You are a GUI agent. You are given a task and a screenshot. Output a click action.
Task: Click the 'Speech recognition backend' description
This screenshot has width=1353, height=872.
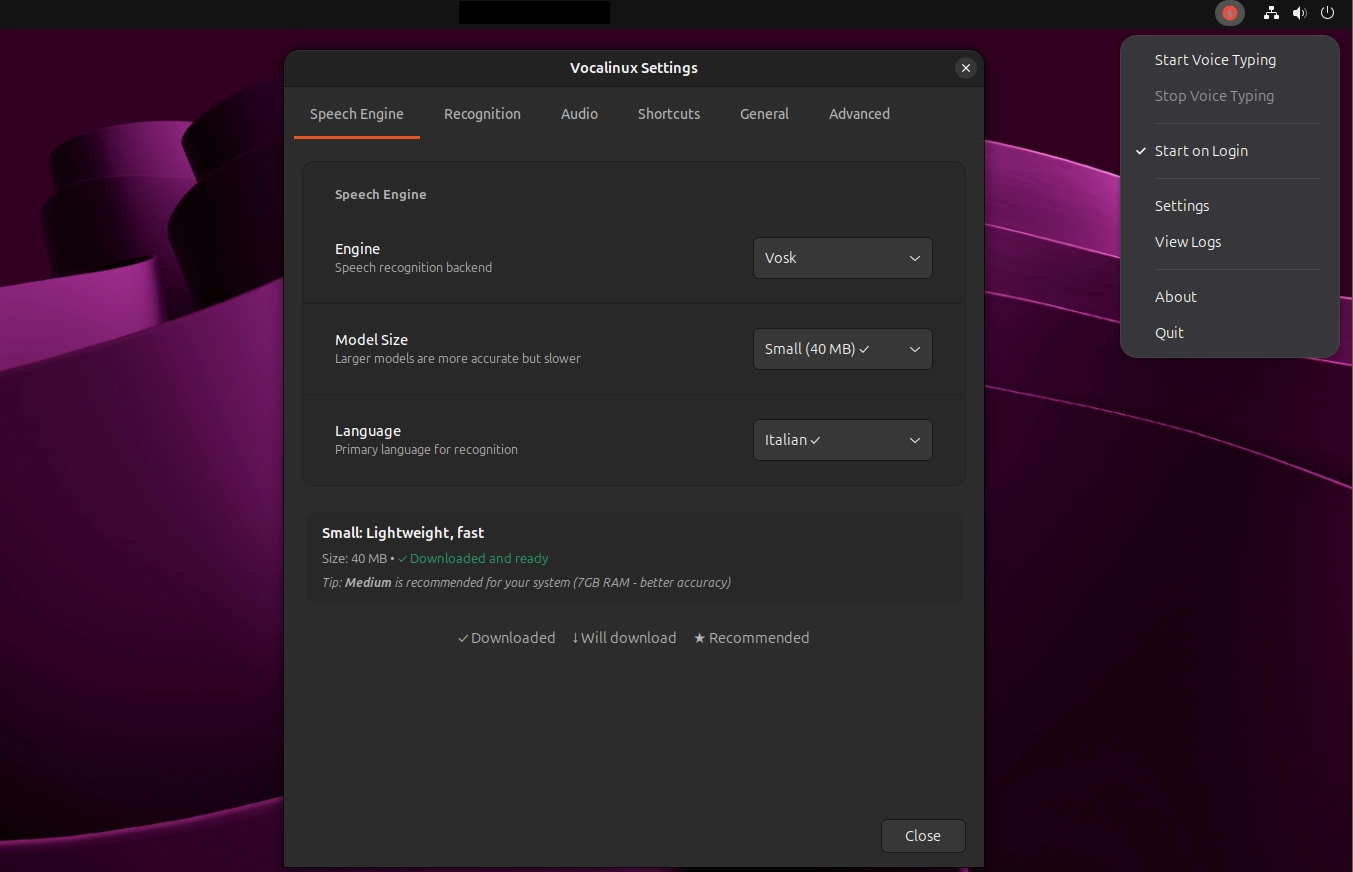coord(413,268)
